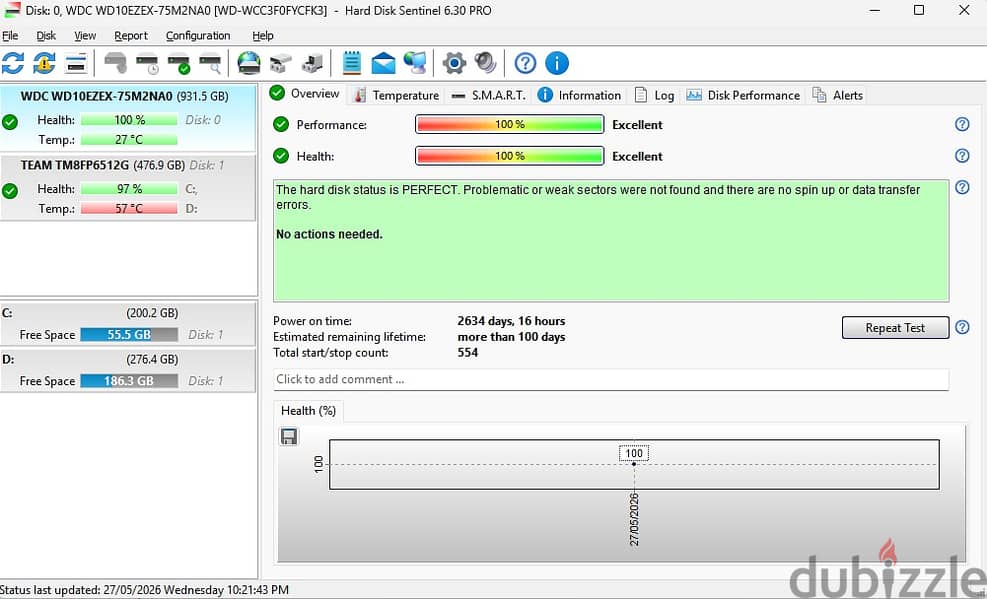
Task: Click the disk with green checkmark icon
Action: (179, 63)
